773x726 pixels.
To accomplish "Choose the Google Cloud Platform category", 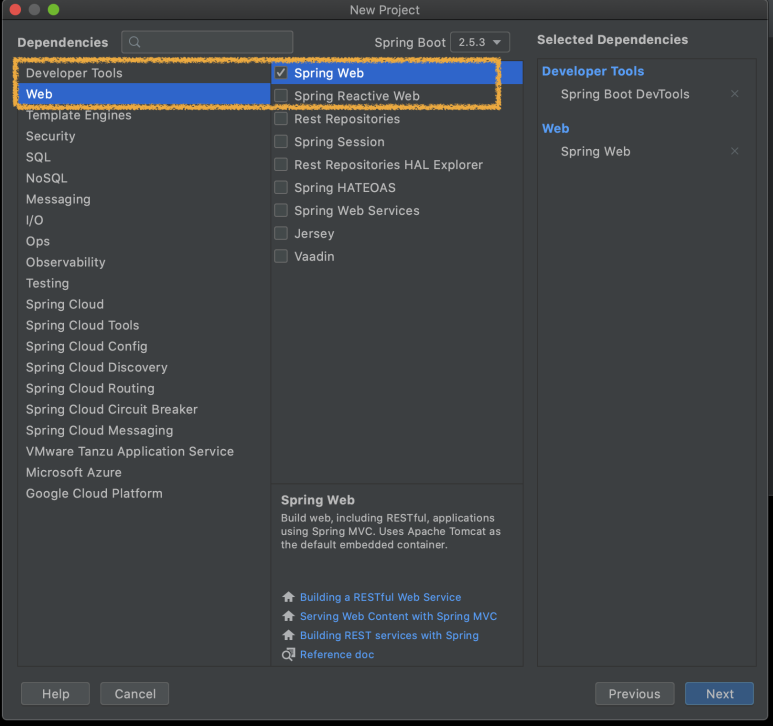I will pos(144,493).
